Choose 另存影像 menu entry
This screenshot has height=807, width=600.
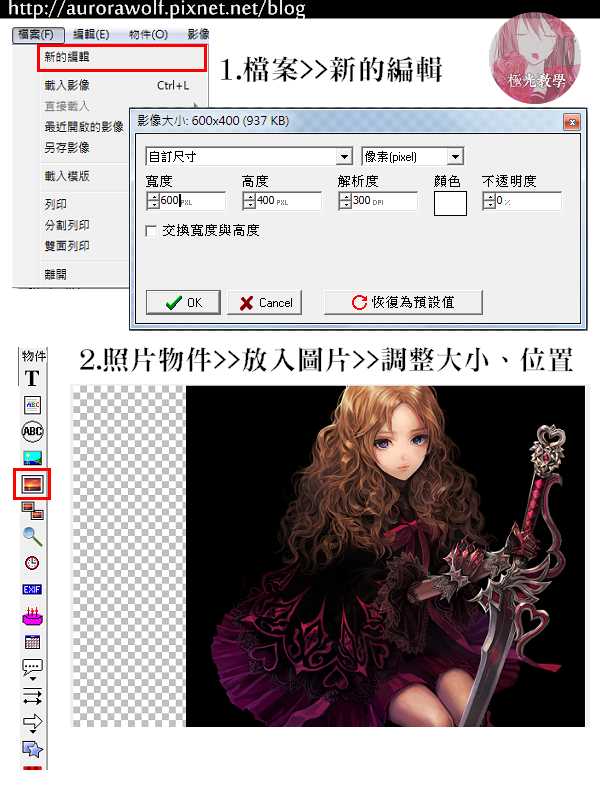coord(84,148)
